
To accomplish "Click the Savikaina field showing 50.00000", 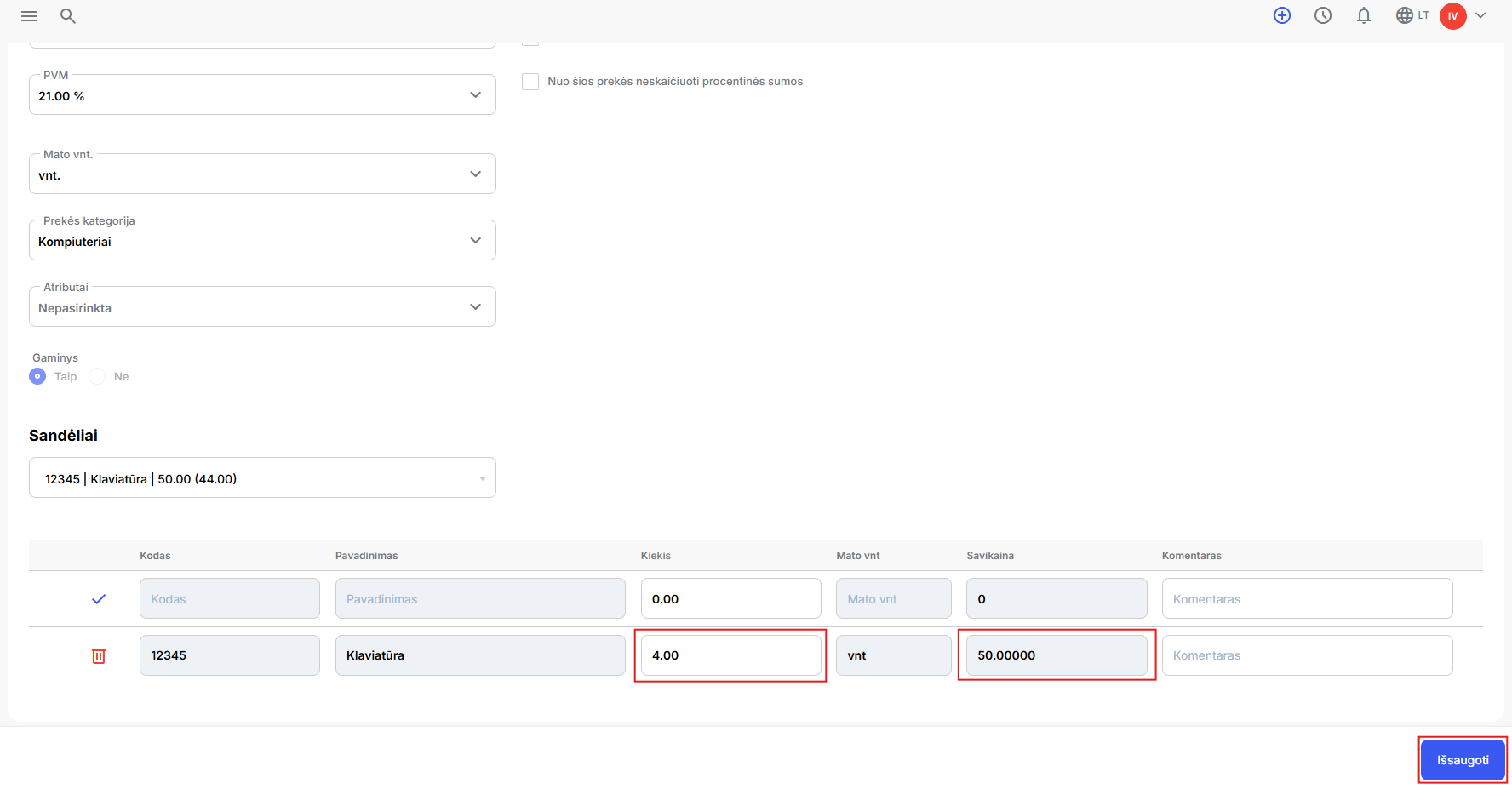I will click(1057, 655).
